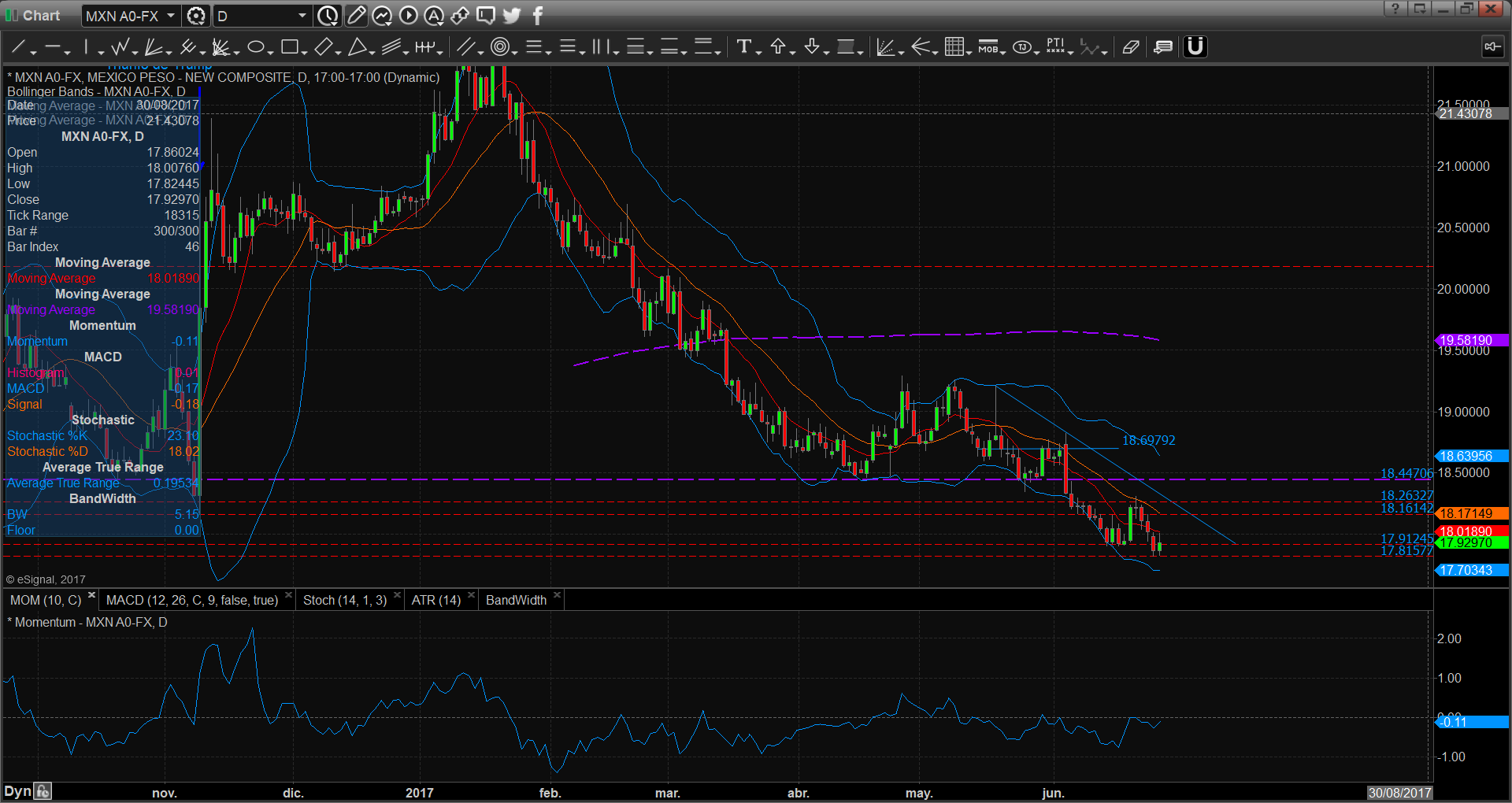Toggle the Dyn lock icon
Image resolution: width=1512 pixels, height=803 pixels.
[43, 791]
